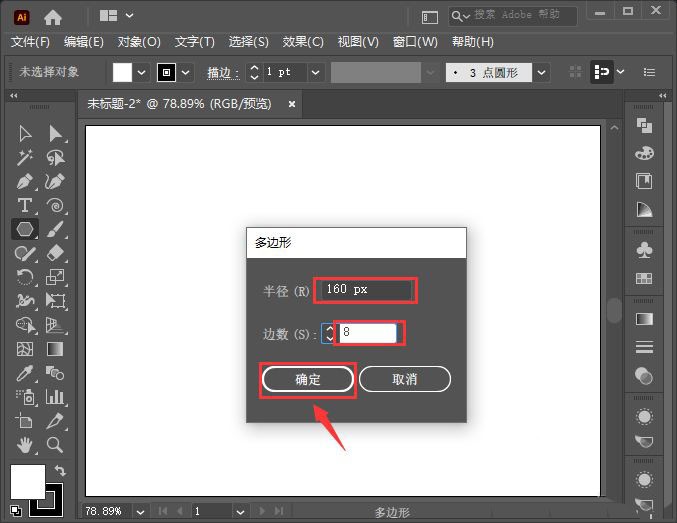Reset default fill and stroke

point(16,510)
